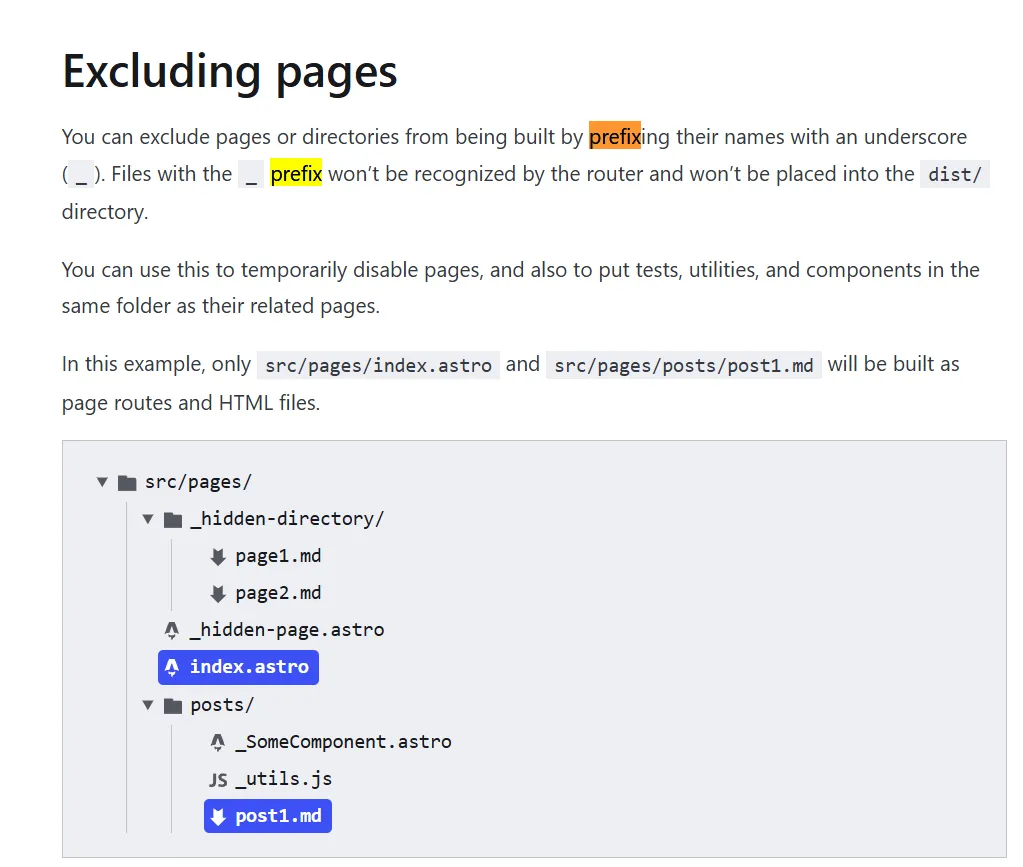
Task: Collapse the _hidden-directory/ disclosure triangle
Action: [x=148, y=519]
